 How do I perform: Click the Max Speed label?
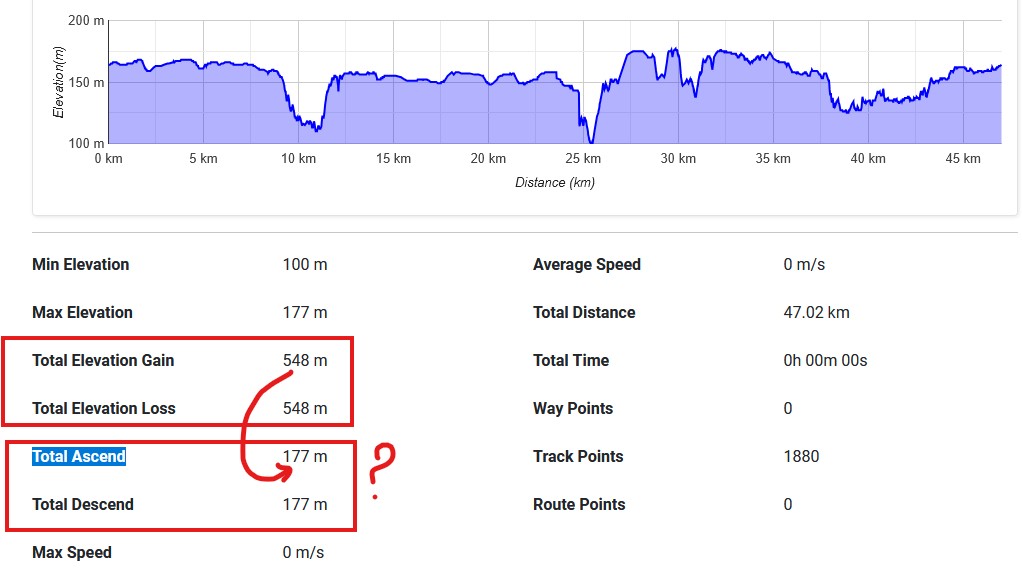coord(72,553)
